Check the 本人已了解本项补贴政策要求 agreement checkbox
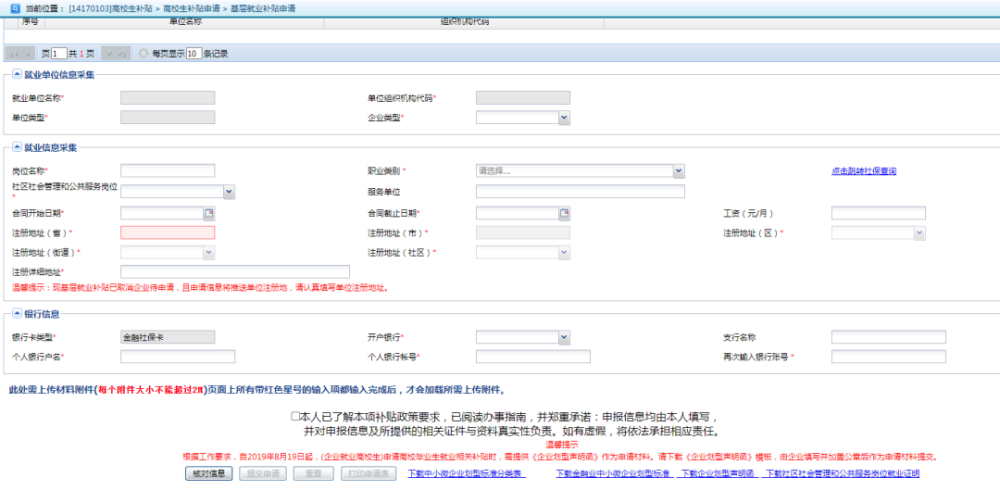 (295, 417)
